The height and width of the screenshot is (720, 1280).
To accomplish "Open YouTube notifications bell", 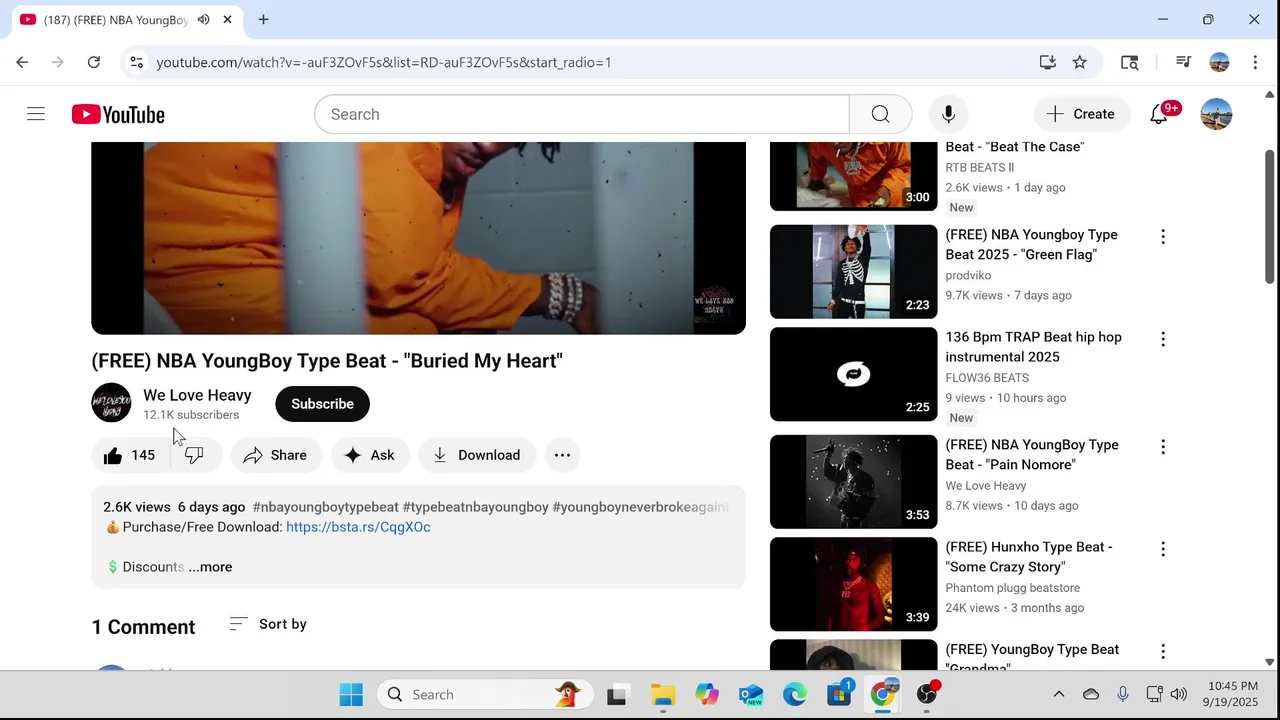I will click(1159, 114).
